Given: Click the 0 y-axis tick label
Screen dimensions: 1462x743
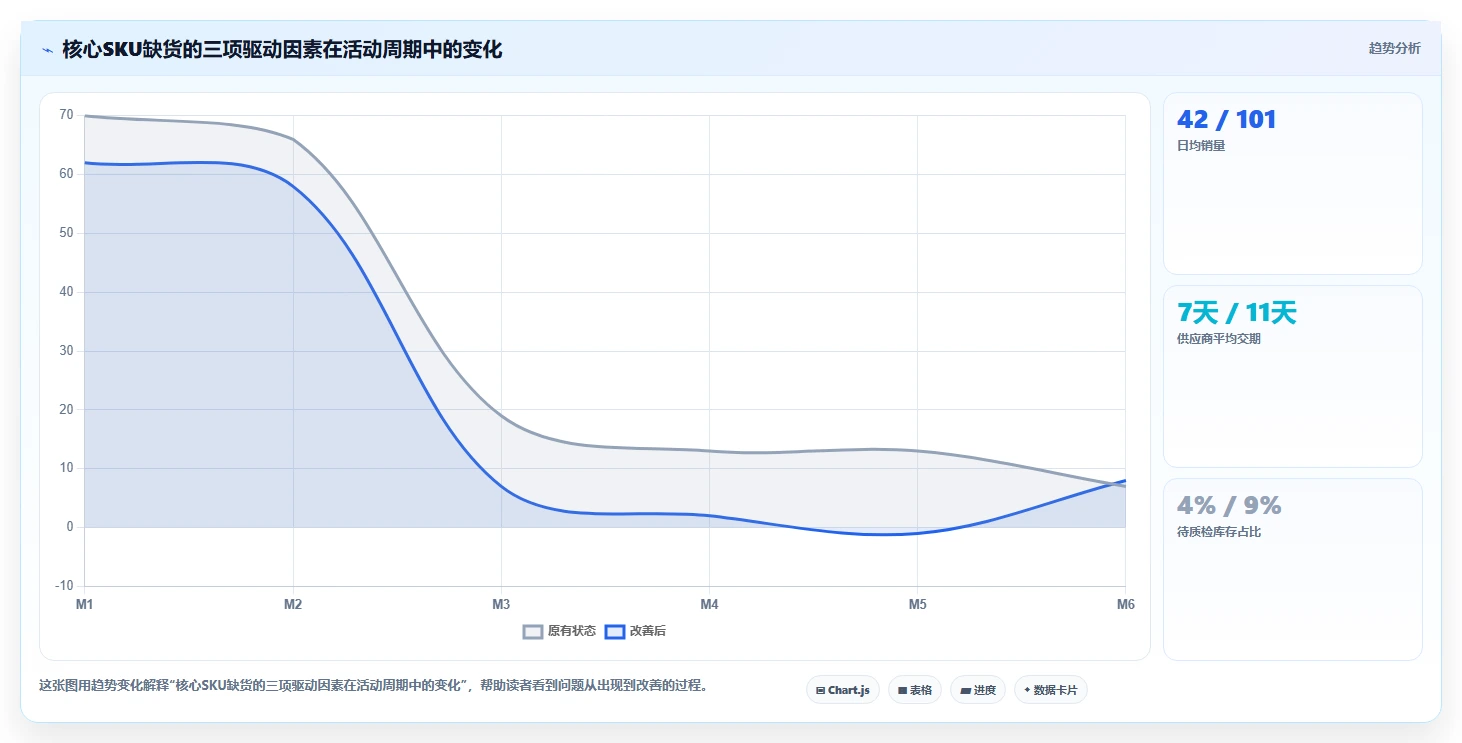Looking at the screenshot, I should (x=70, y=527).
